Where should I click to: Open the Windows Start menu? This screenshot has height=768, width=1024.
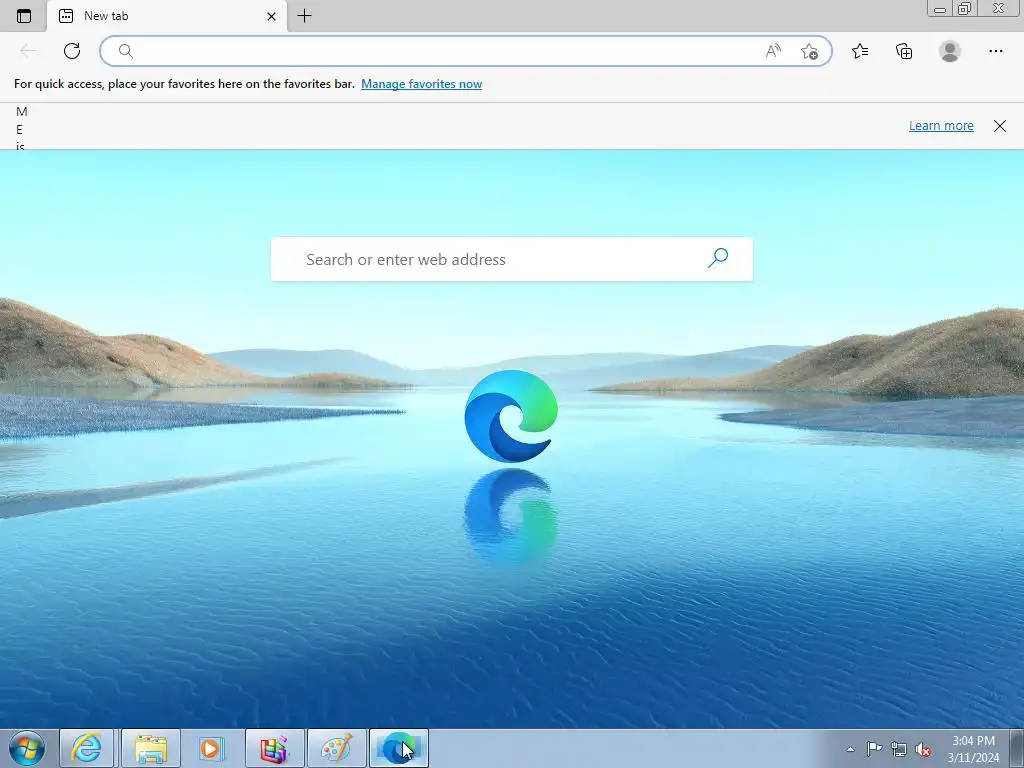(27, 748)
